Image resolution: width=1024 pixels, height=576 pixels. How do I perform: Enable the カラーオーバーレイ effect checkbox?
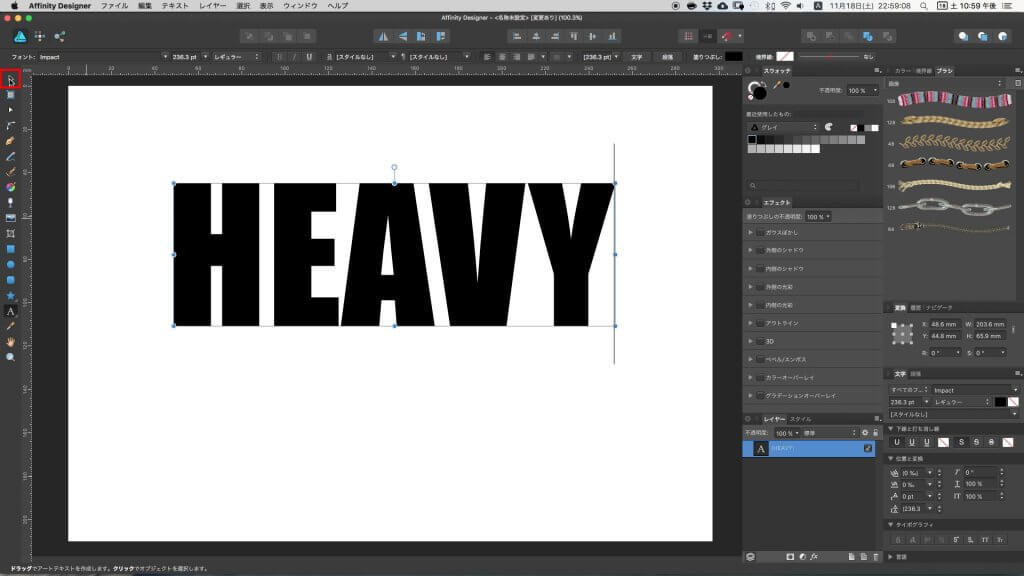point(760,377)
